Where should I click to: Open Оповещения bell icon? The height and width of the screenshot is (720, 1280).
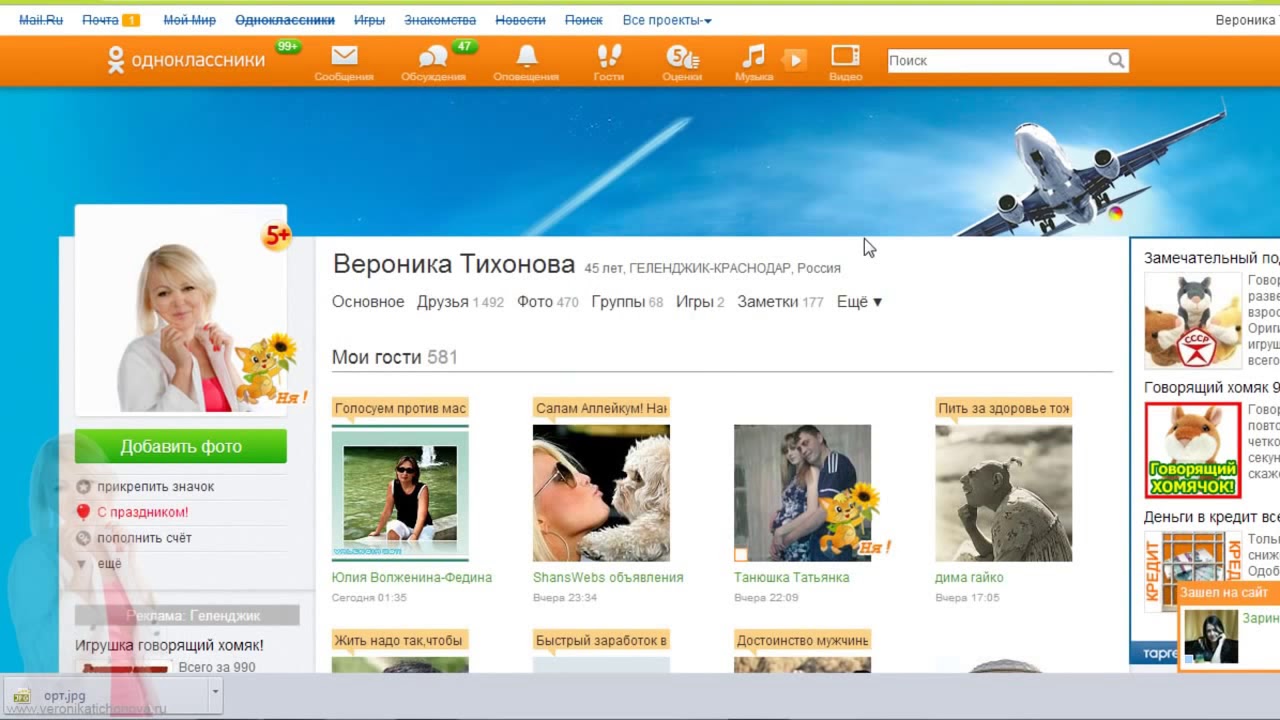[526, 62]
